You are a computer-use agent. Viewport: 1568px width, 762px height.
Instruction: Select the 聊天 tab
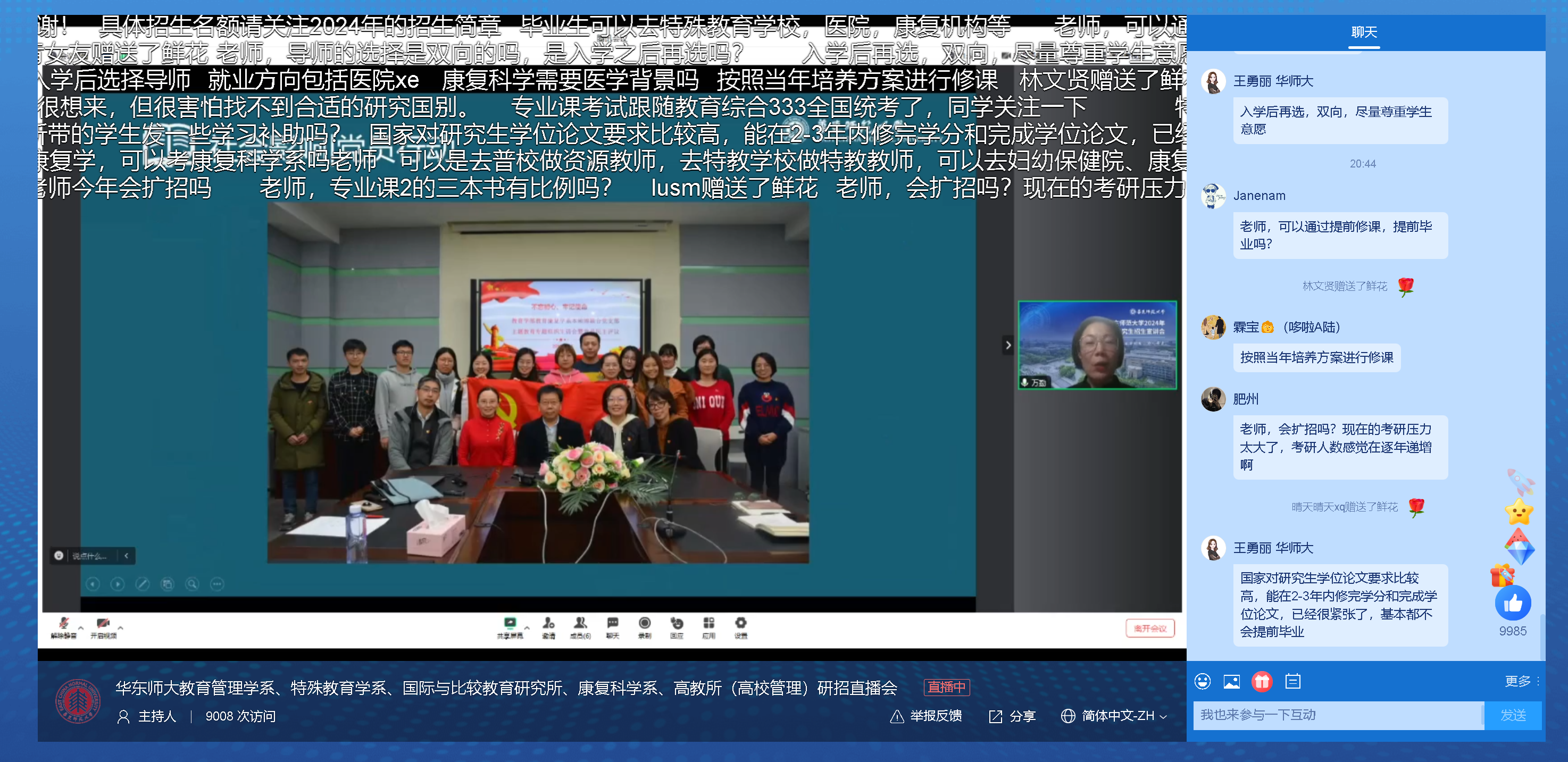1363,32
